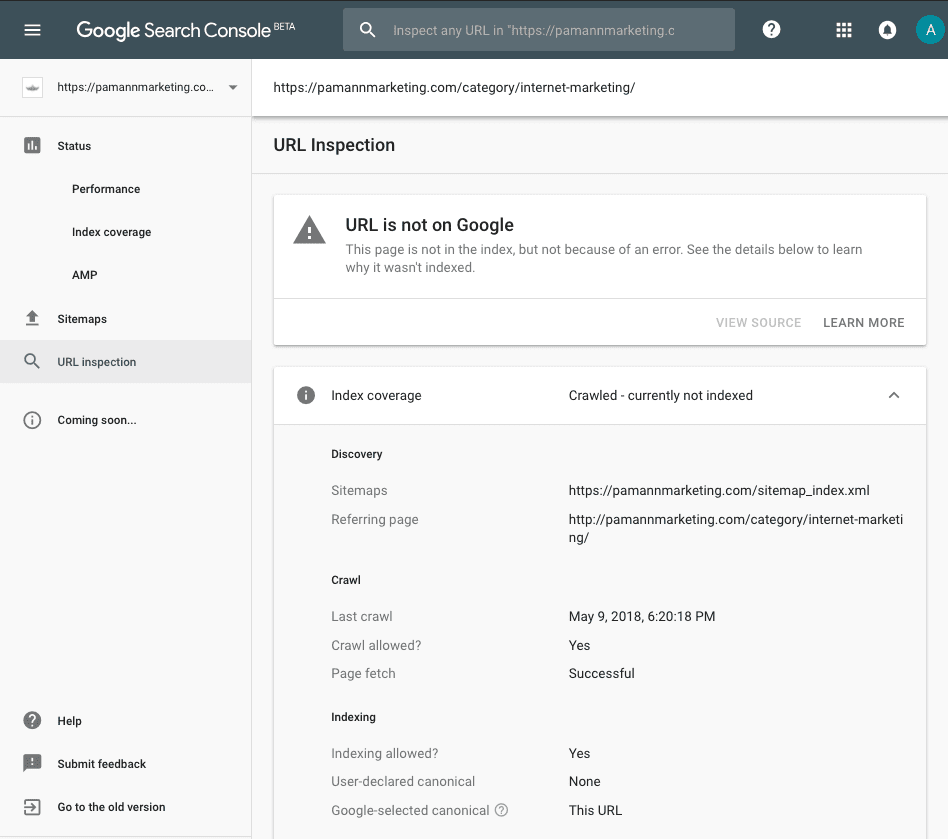Click the Index coverage info icon
Screen dimensions: 948x839
306,395
